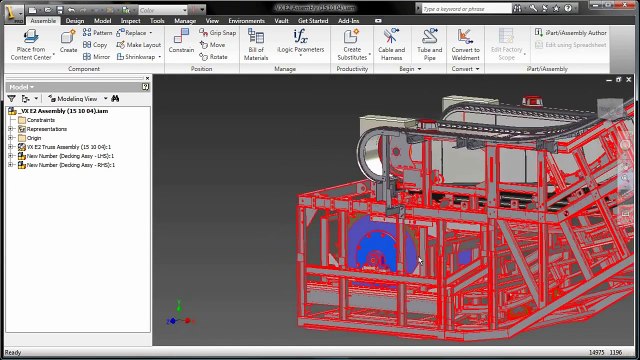Select the Mirror component tool

pos(96,57)
